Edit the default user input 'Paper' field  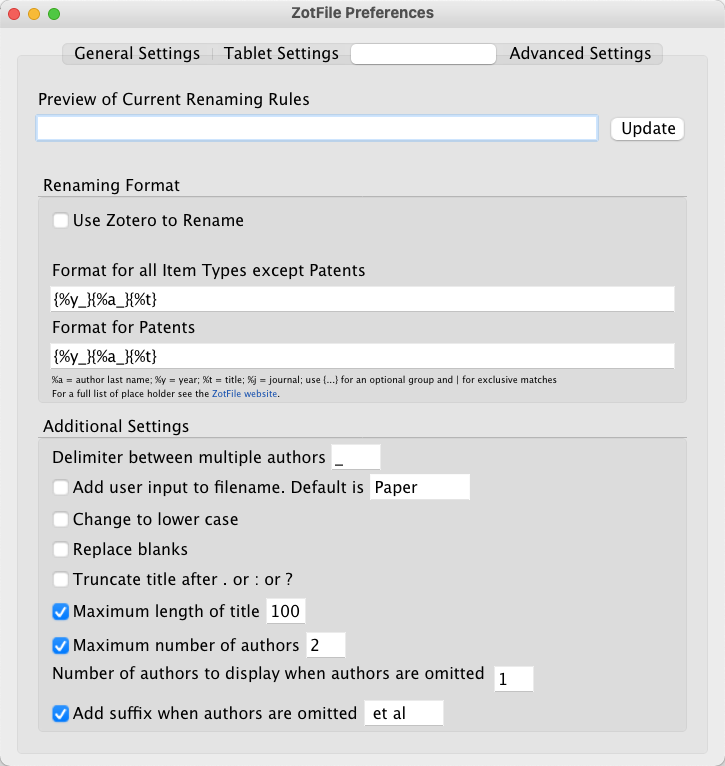[419, 488]
